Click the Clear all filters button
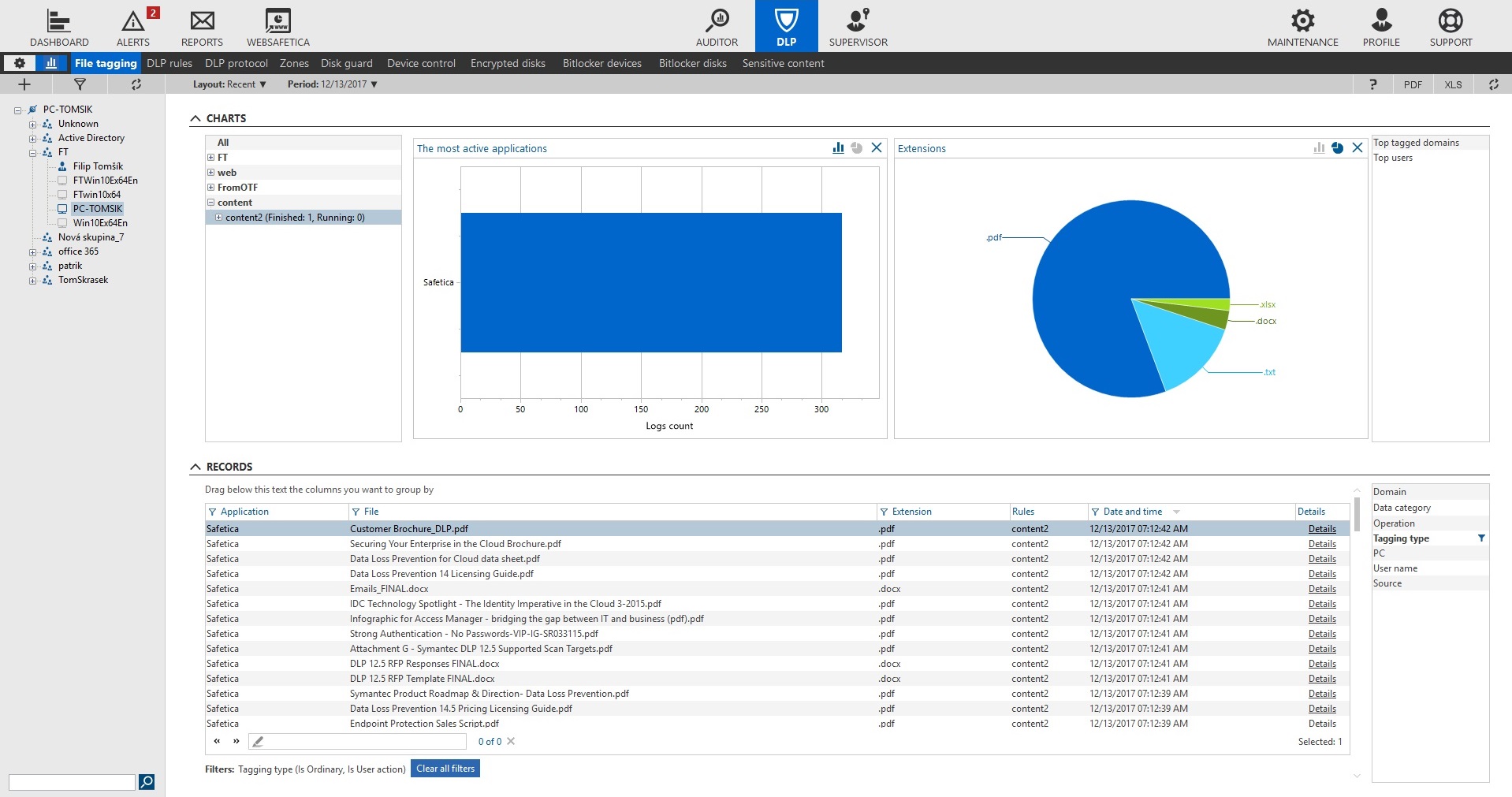The width and height of the screenshot is (1512, 797). tap(445, 769)
